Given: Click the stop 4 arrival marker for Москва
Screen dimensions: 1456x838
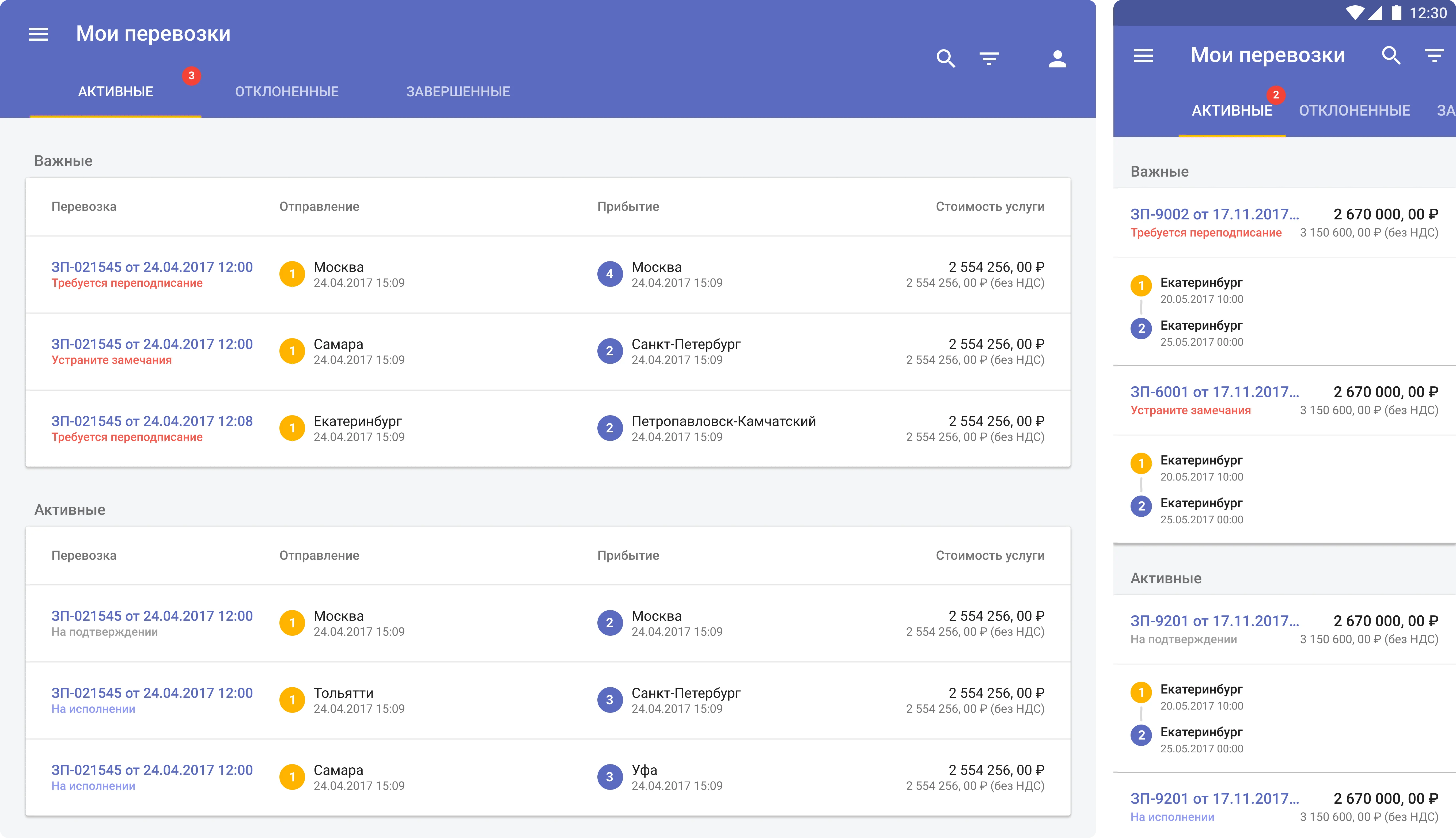Looking at the screenshot, I should coord(610,274).
